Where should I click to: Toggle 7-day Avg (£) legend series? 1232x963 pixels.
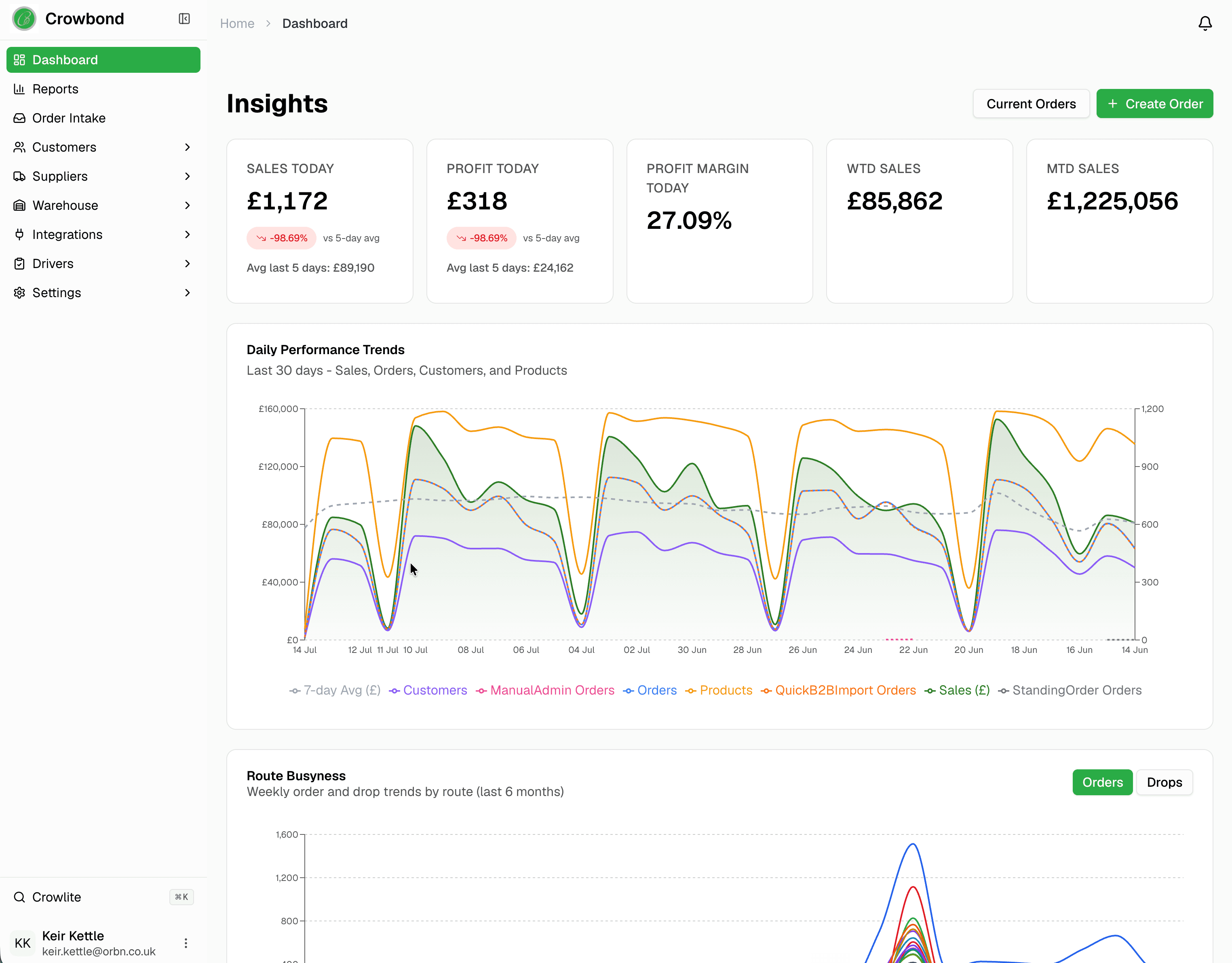pyautogui.click(x=335, y=690)
